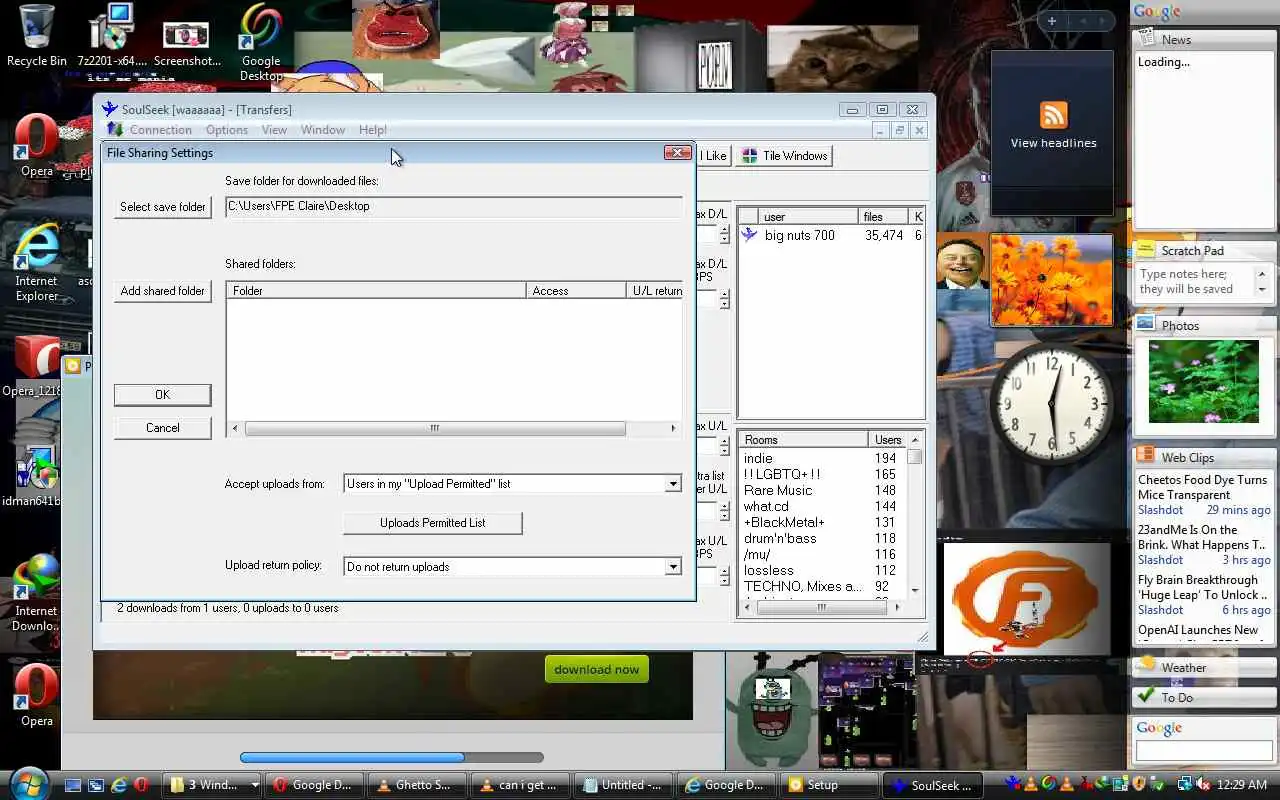The image size is (1280, 800).
Task: Click the Rooms list horizontal scrollbar
Action: tap(821, 607)
